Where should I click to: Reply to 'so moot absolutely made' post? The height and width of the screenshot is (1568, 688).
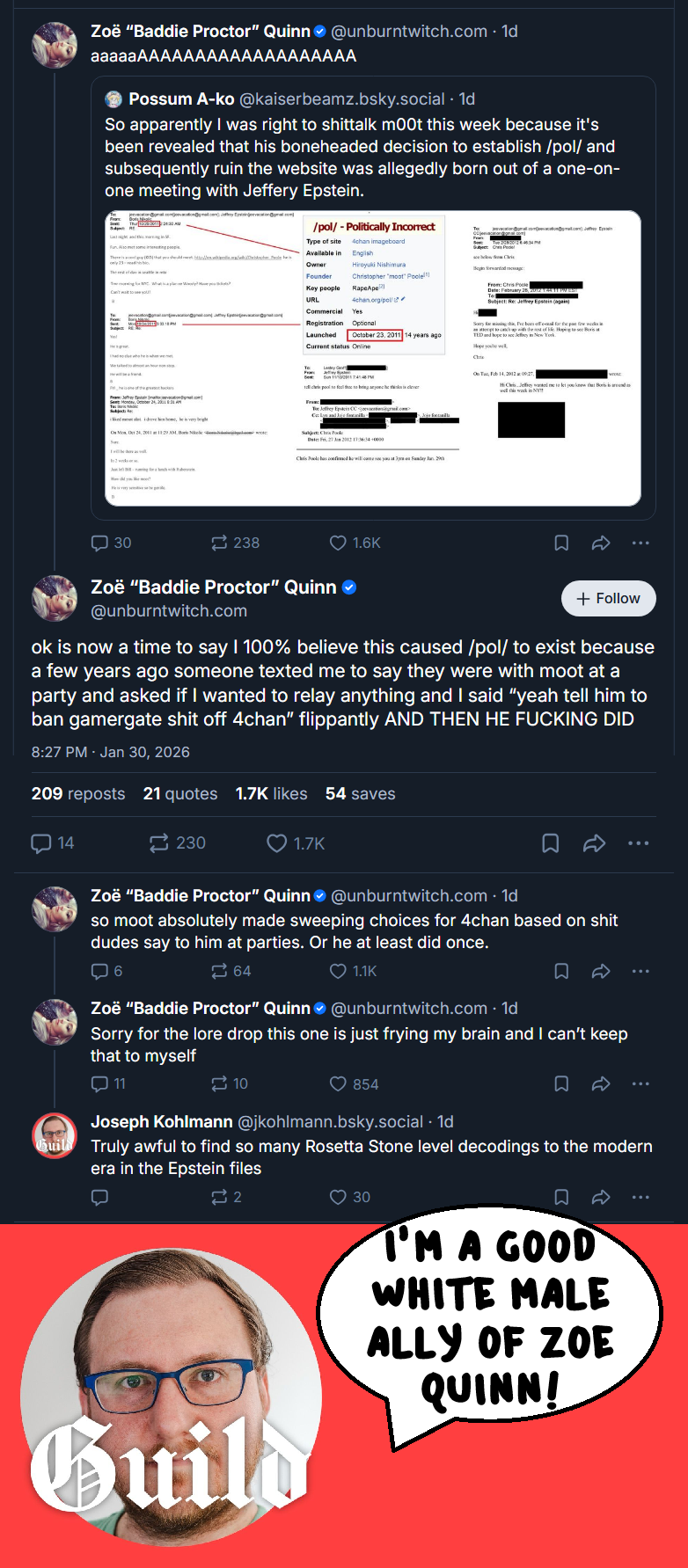(106, 971)
